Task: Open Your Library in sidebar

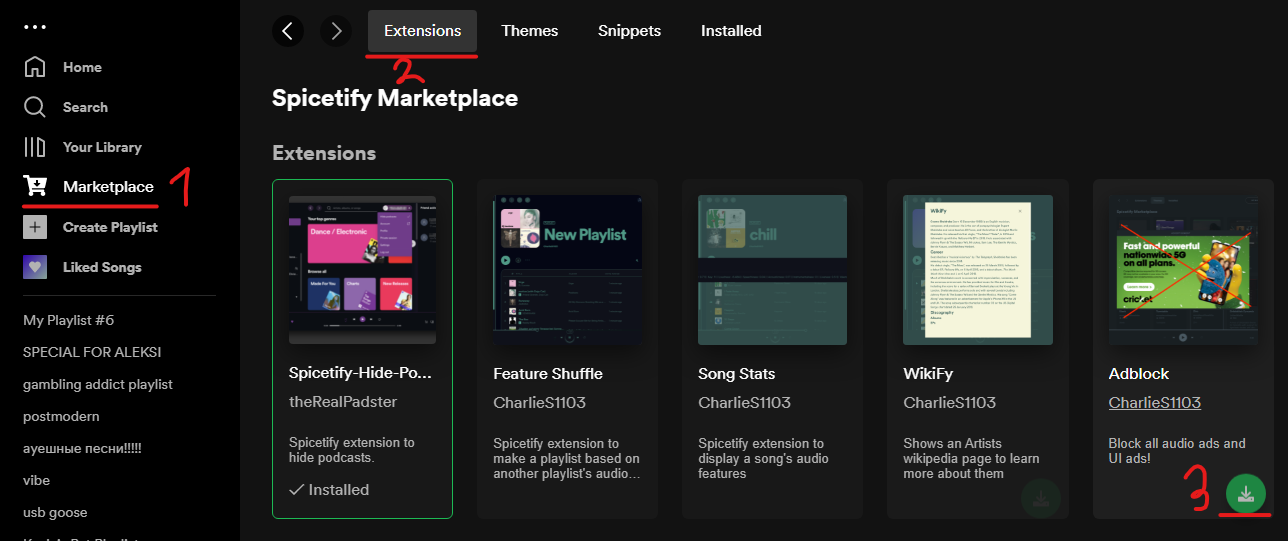Action: click(x=102, y=147)
